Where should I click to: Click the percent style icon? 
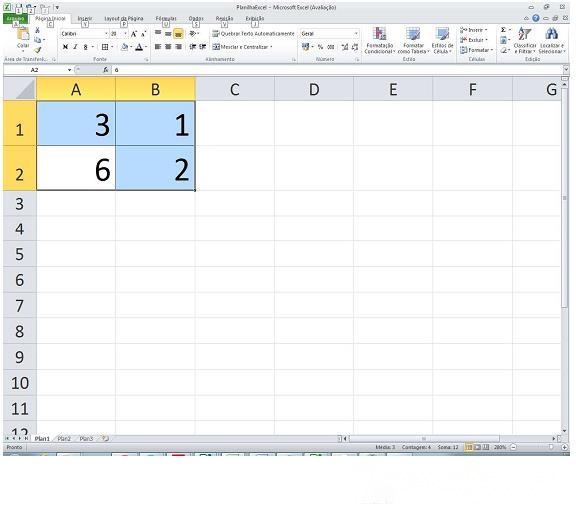[320, 47]
